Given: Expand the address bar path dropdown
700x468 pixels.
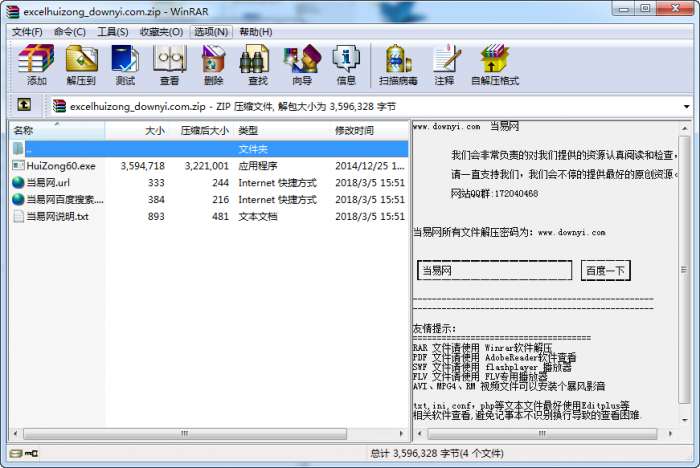Looking at the screenshot, I should 686,106.
